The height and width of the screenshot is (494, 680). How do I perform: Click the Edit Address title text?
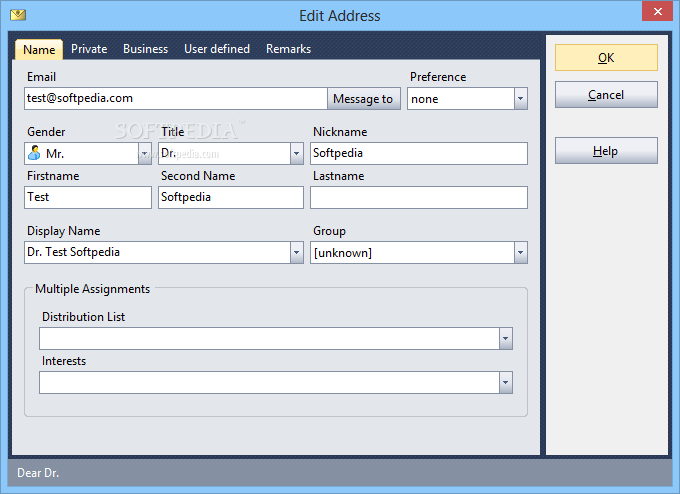coord(340,16)
